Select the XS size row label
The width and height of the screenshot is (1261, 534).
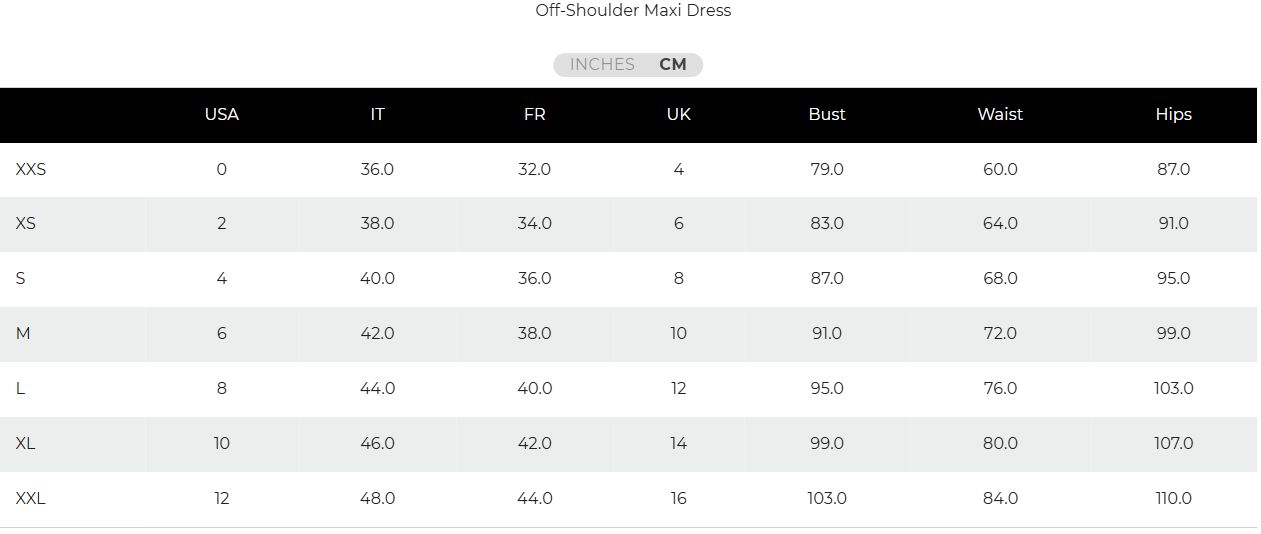pos(26,223)
